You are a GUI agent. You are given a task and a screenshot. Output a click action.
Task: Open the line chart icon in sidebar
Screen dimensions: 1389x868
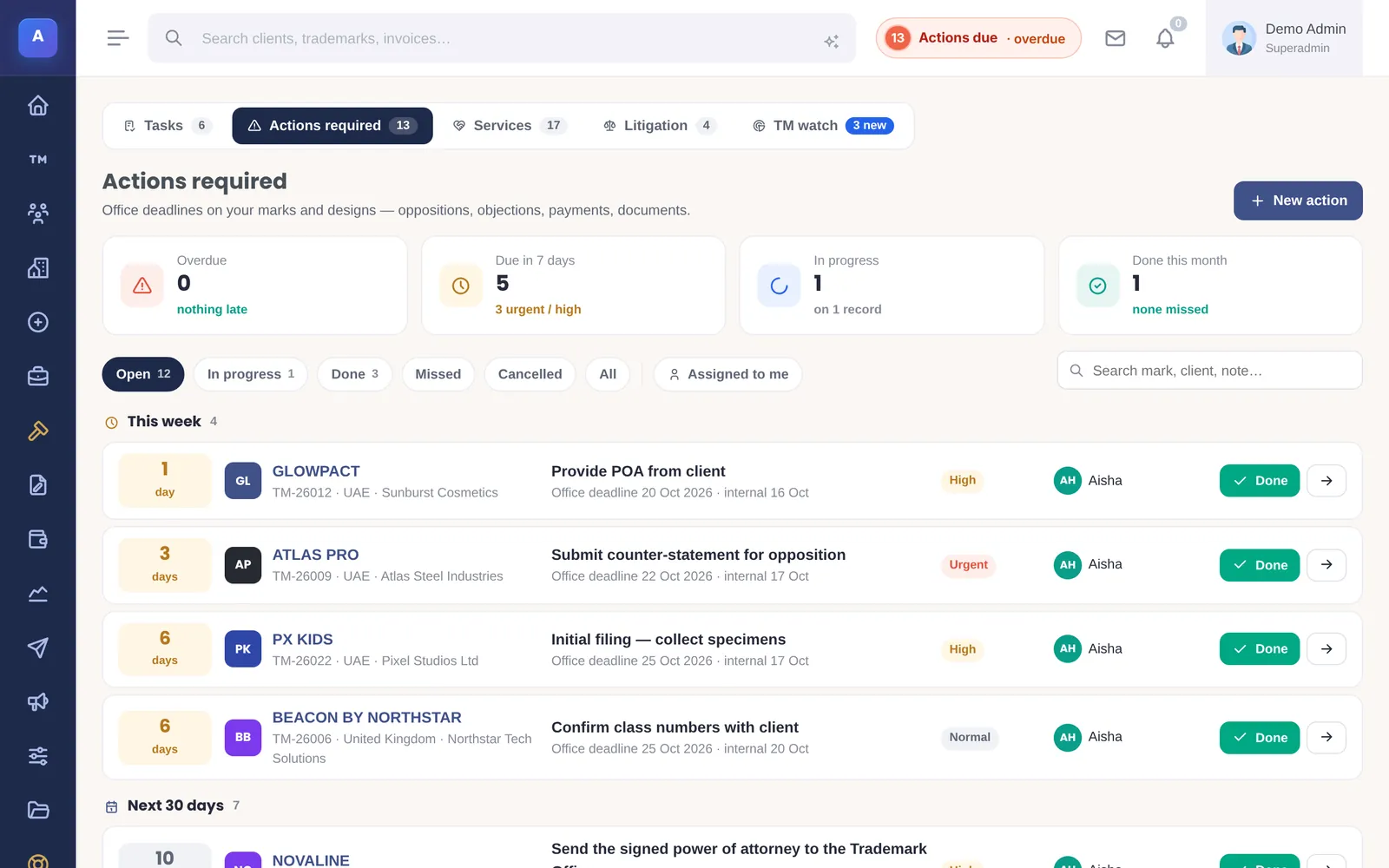37,594
